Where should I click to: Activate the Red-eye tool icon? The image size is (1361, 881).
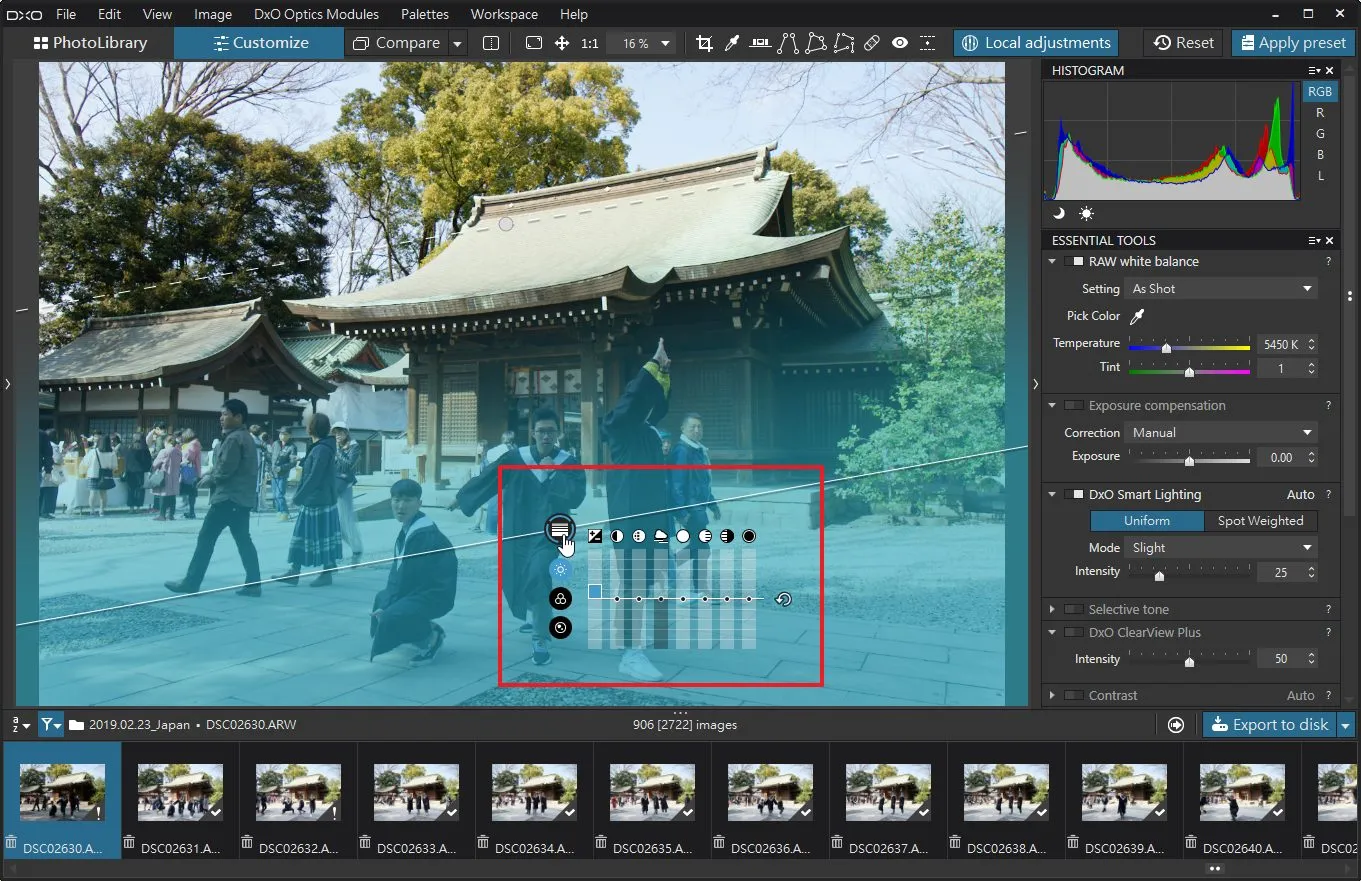tap(900, 43)
